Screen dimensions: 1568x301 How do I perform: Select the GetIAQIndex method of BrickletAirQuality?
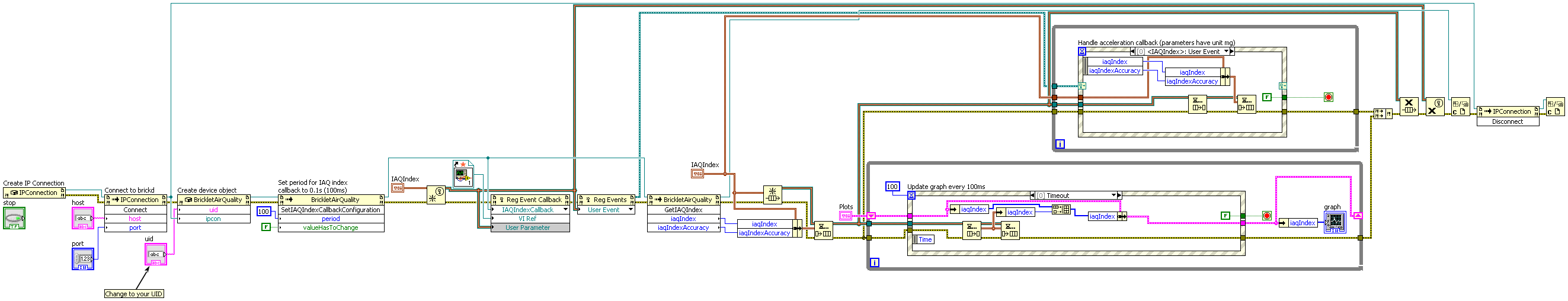tap(683, 210)
